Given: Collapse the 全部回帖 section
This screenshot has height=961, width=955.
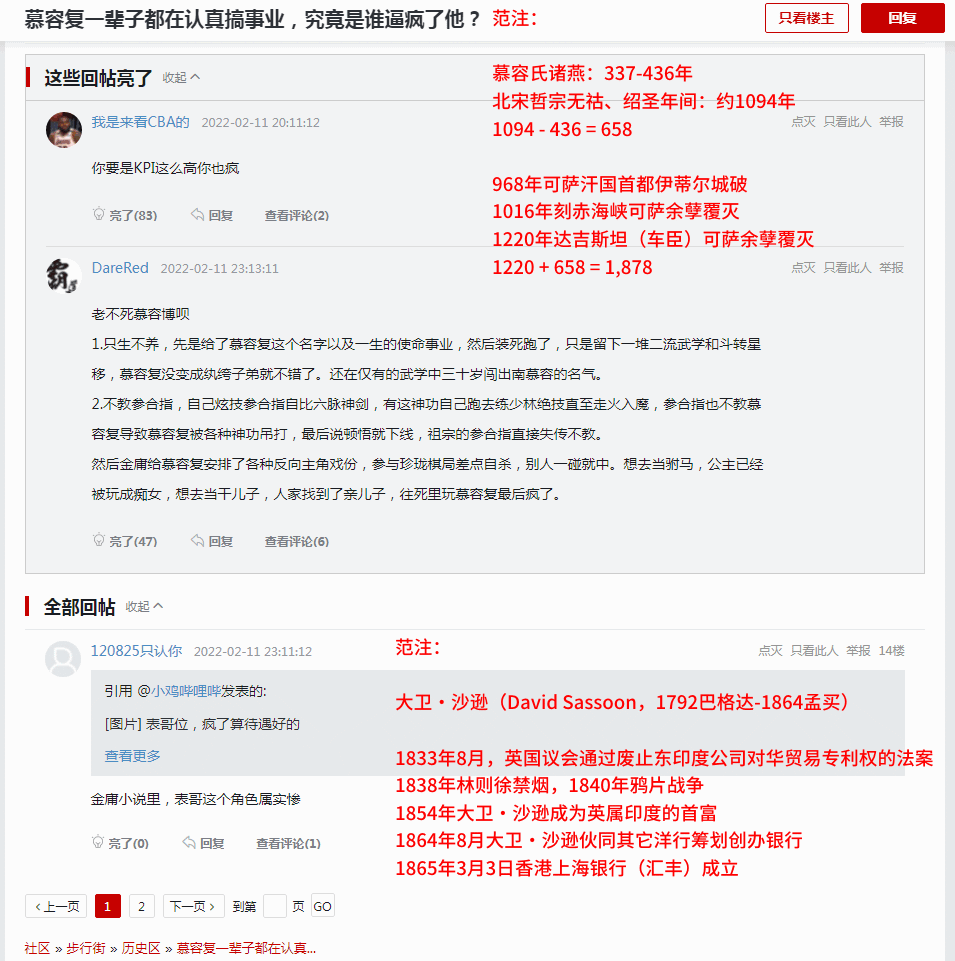Looking at the screenshot, I should (145, 606).
